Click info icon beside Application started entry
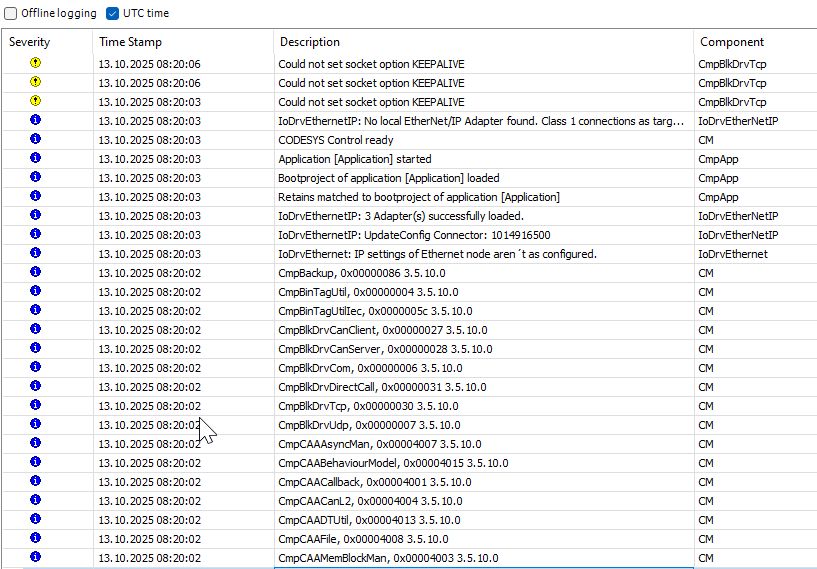The image size is (817, 569). coord(36,158)
